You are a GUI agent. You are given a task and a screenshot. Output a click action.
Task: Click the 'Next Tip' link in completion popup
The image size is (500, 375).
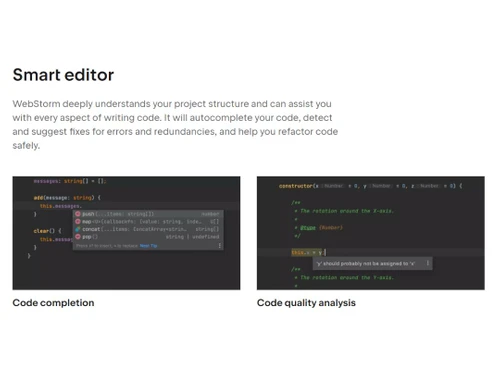click(148, 246)
